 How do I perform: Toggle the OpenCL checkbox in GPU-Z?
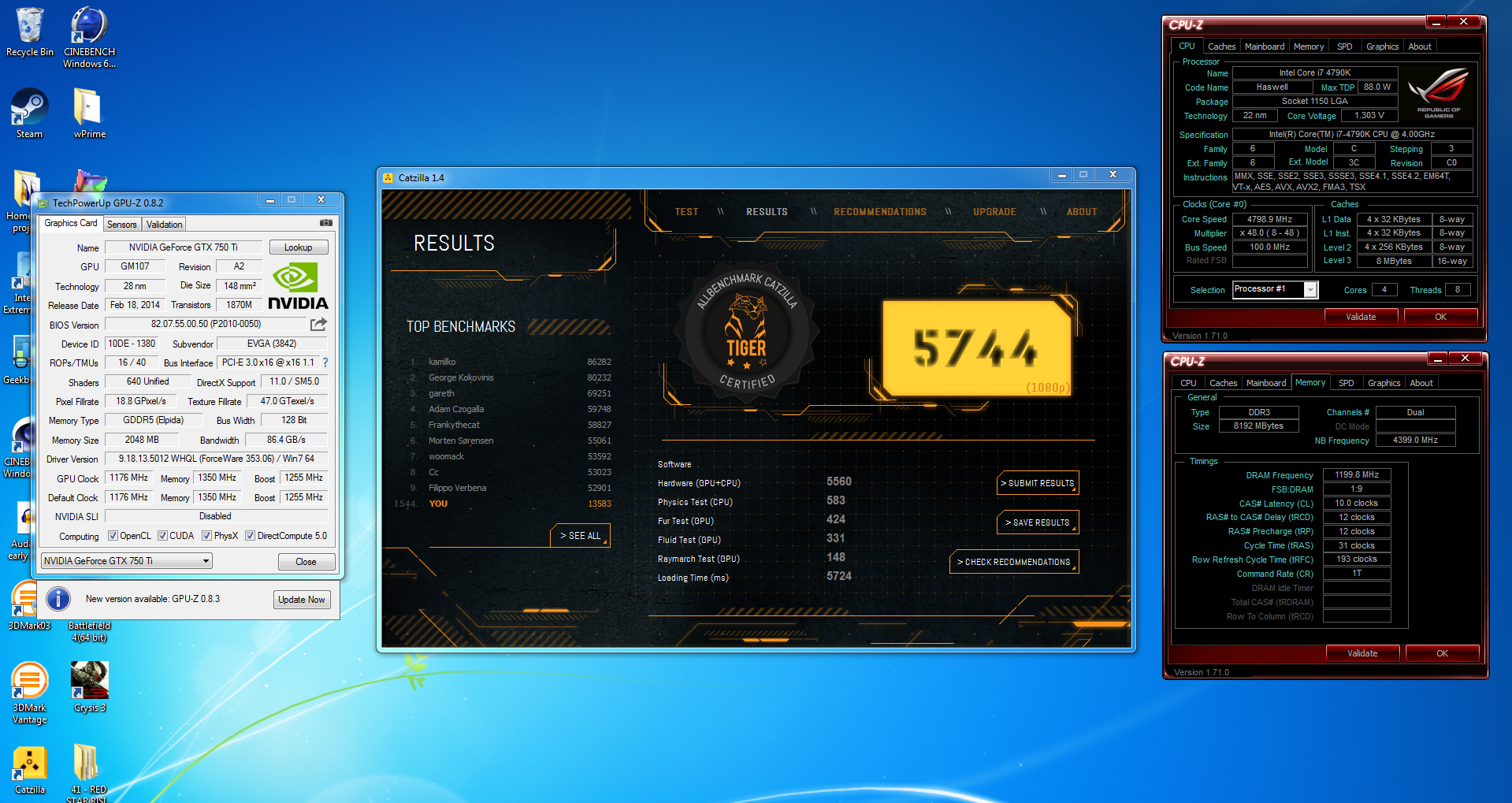click(x=113, y=536)
